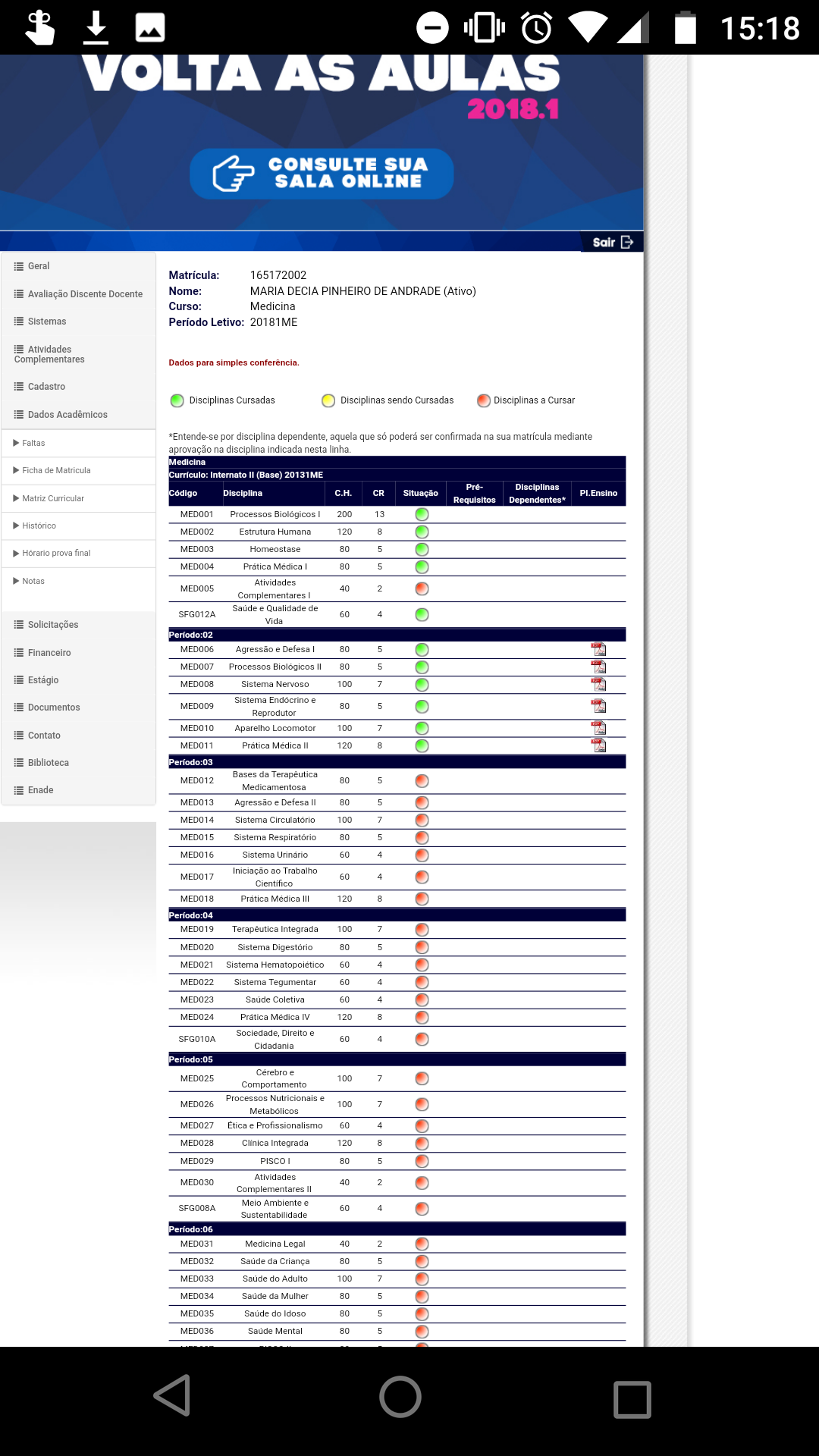Click the red status icon for Atividades Complementares I

coord(422,589)
